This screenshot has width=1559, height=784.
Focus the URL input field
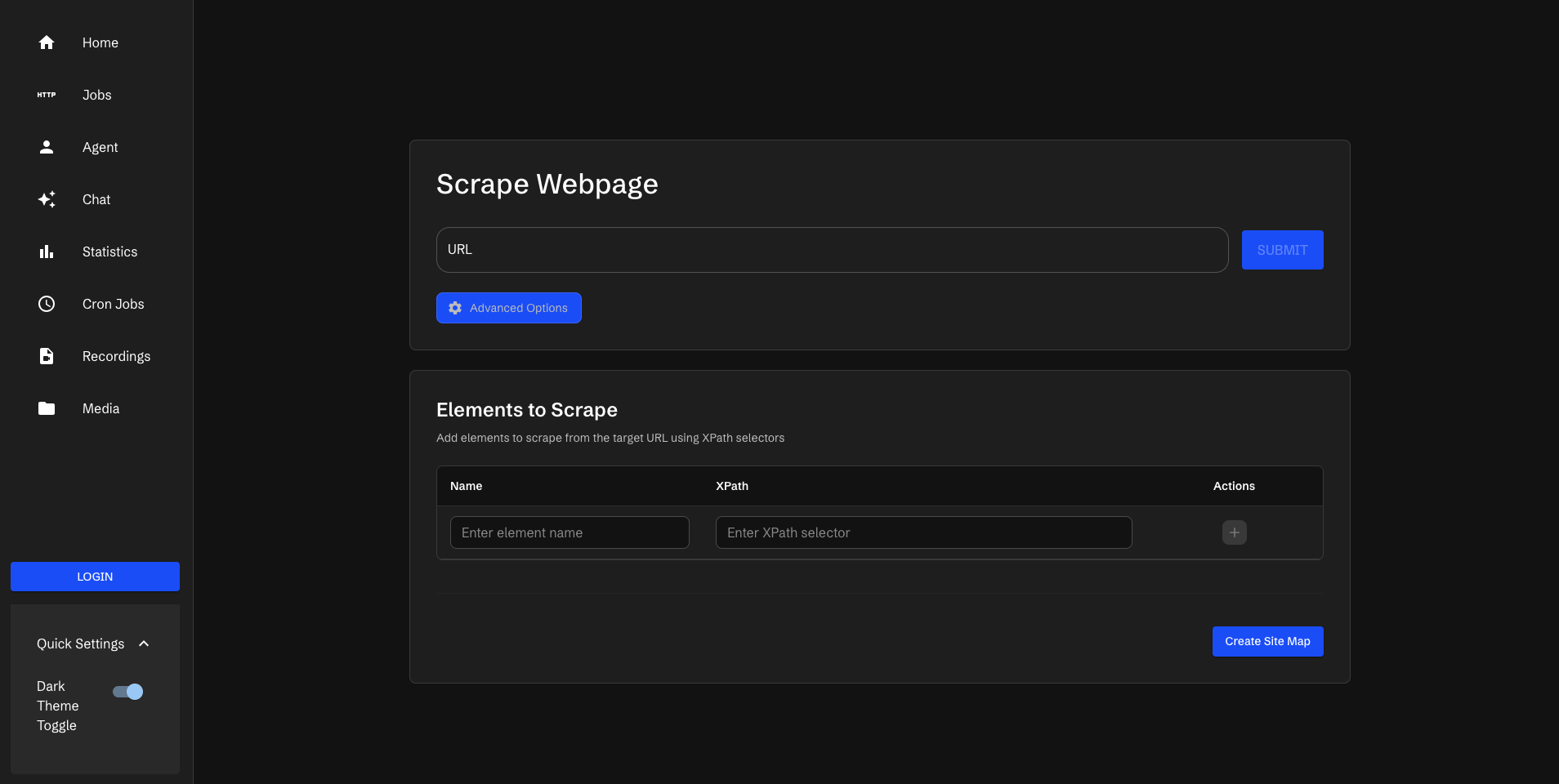click(832, 250)
